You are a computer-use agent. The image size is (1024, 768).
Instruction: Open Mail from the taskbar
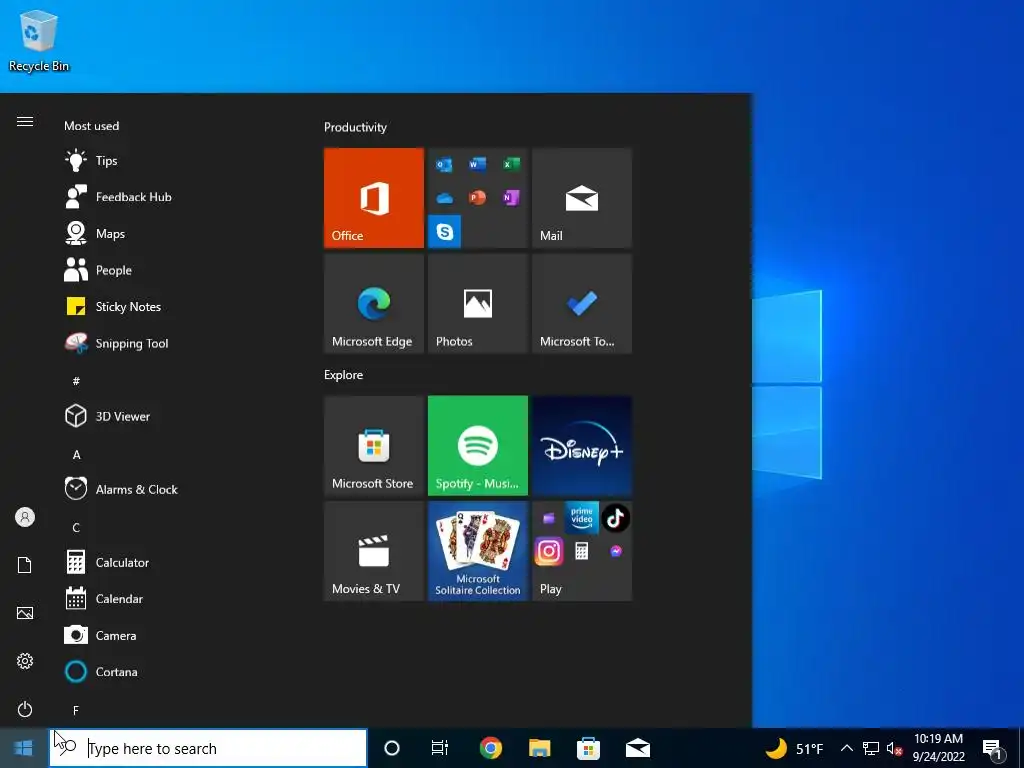(x=637, y=748)
